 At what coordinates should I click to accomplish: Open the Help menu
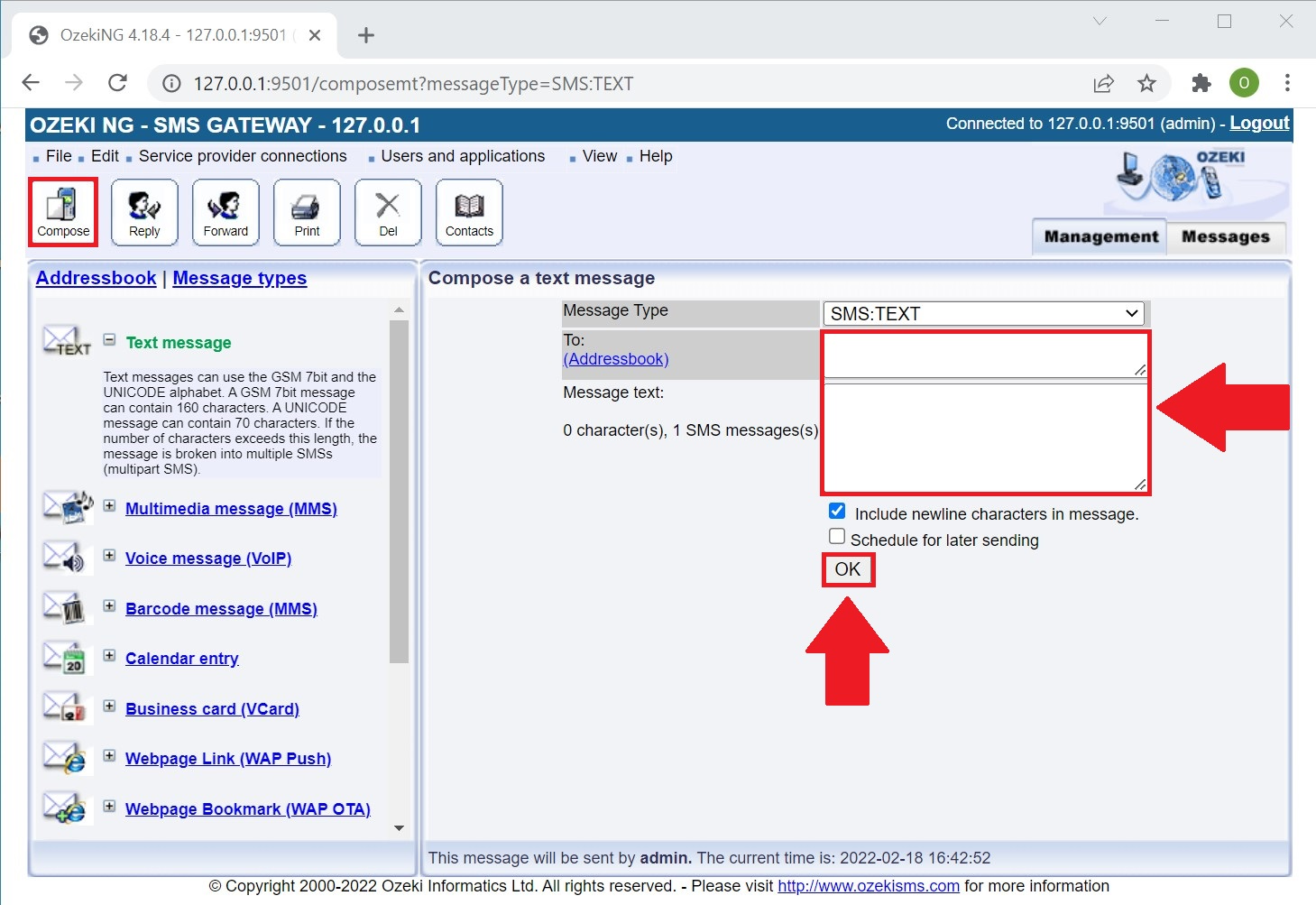(656, 156)
